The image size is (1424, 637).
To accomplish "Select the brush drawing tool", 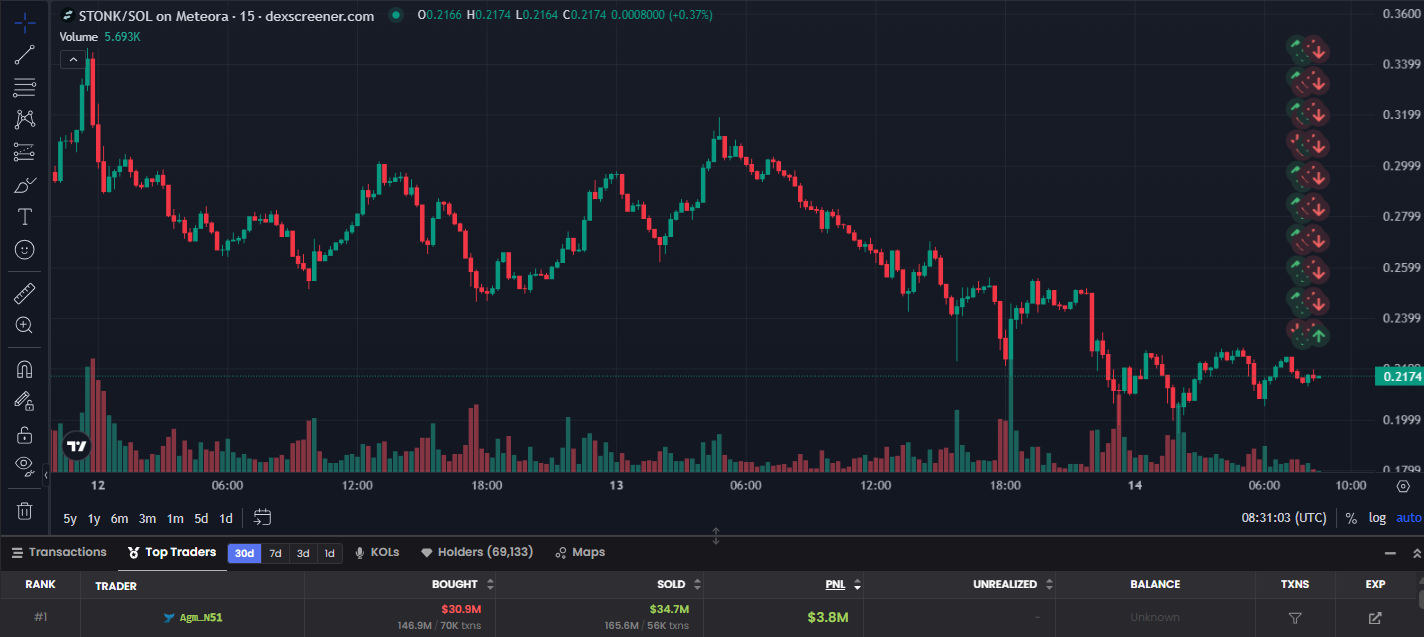I will tap(25, 185).
